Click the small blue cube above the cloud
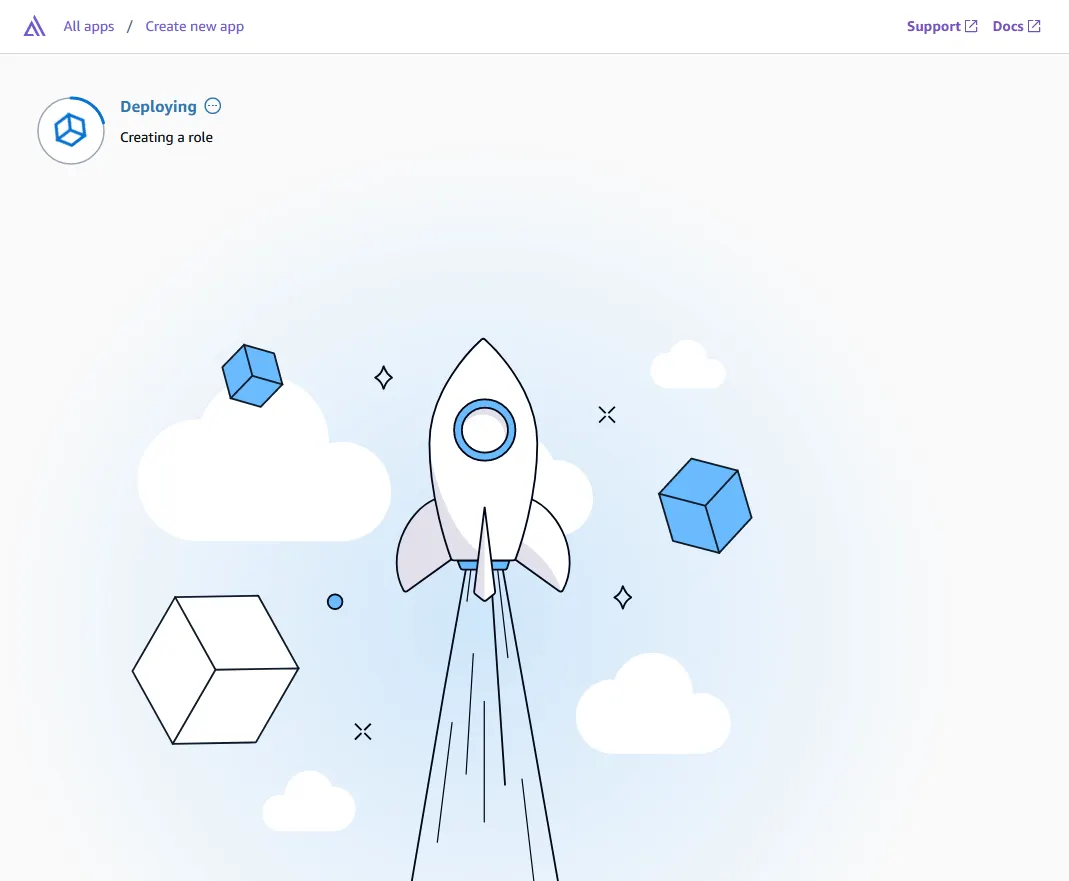1069x881 pixels. pyautogui.click(x=252, y=376)
